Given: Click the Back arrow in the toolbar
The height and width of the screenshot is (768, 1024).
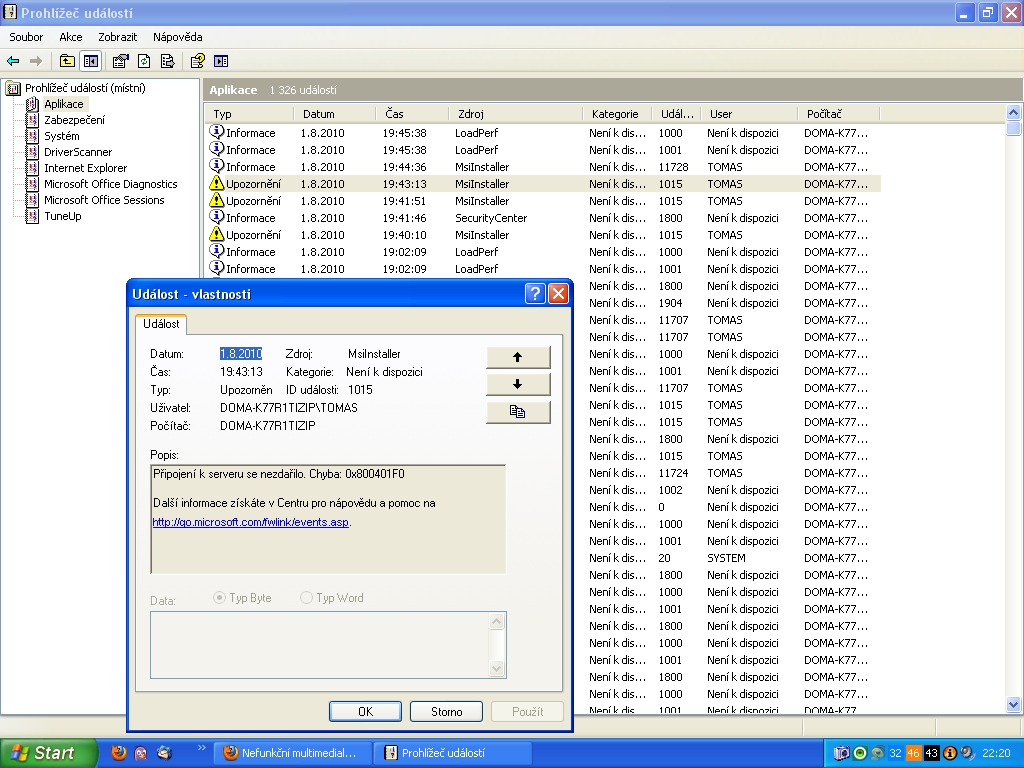Looking at the screenshot, I should point(13,61).
